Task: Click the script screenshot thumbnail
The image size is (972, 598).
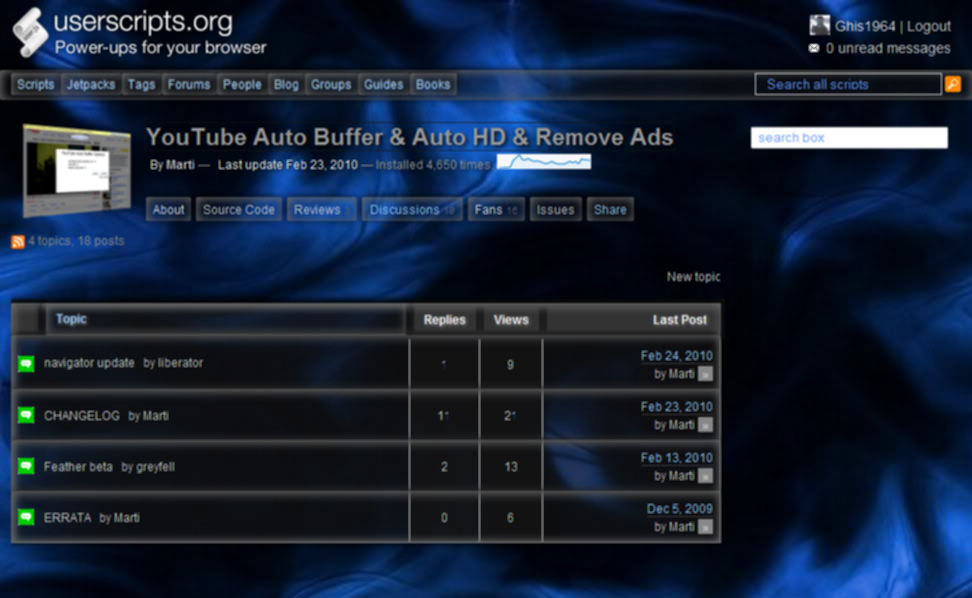Action: [77, 170]
